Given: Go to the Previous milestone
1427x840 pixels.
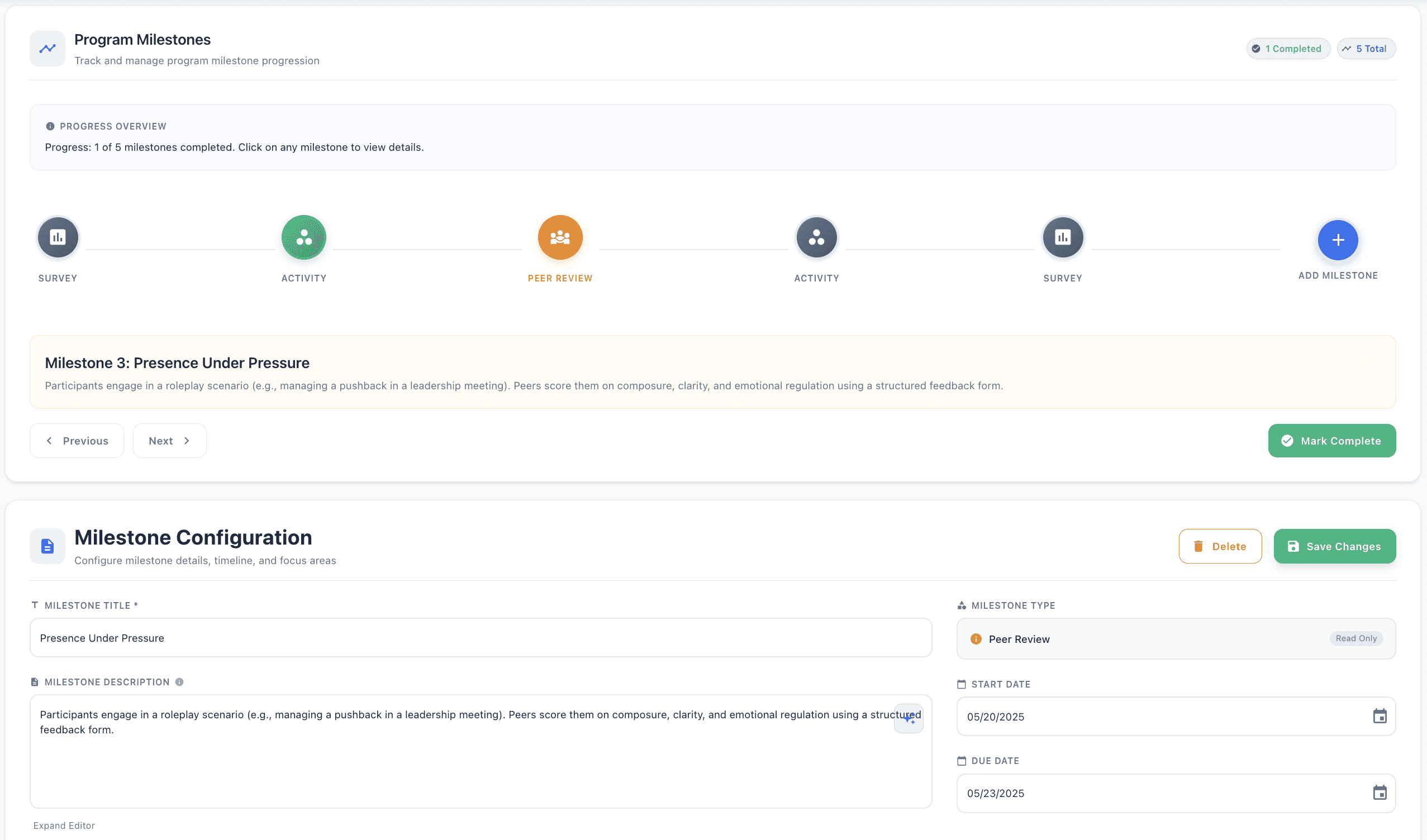Looking at the screenshot, I should (x=77, y=441).
